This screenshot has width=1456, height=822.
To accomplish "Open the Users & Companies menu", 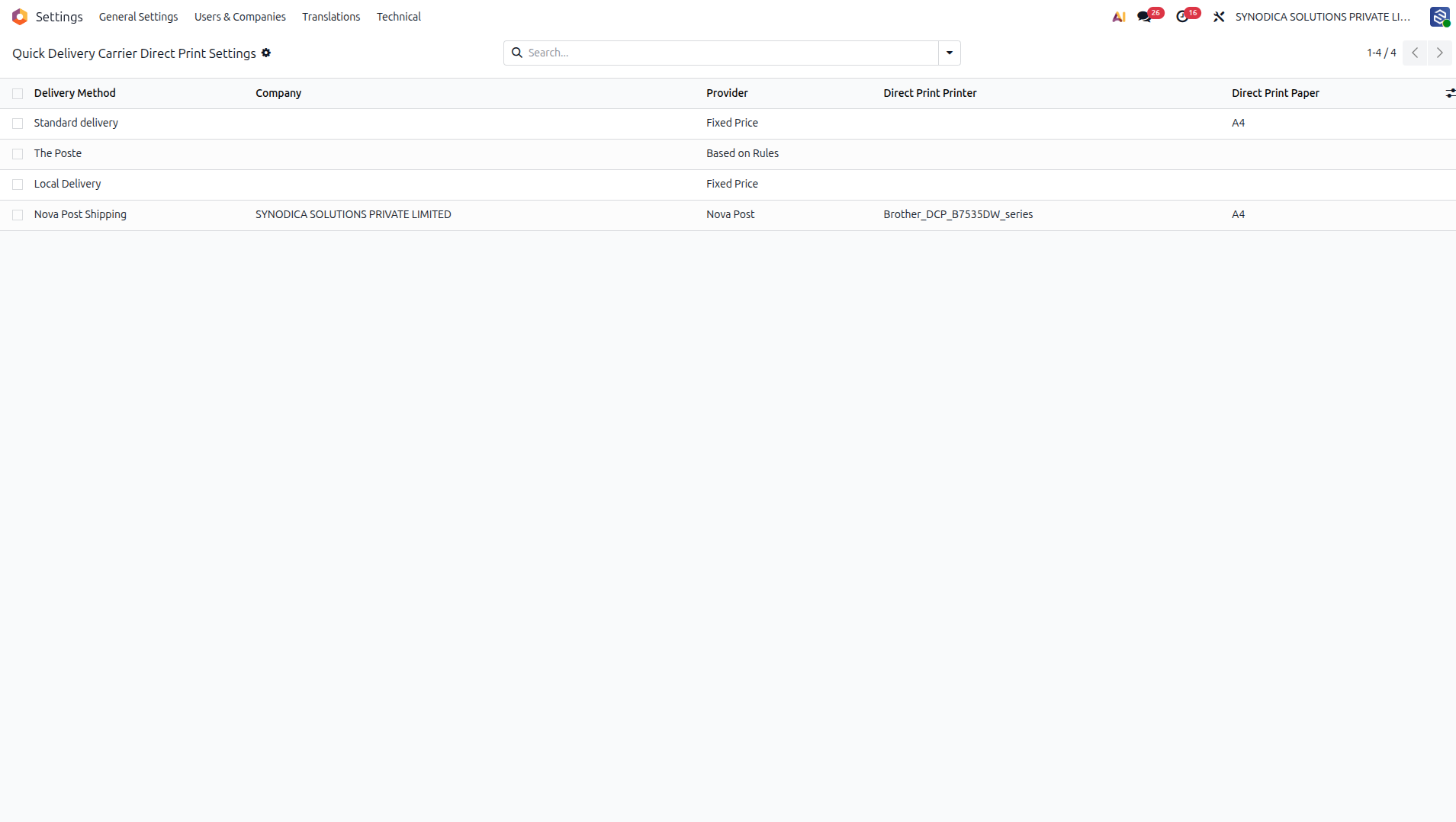I will 240,17.
